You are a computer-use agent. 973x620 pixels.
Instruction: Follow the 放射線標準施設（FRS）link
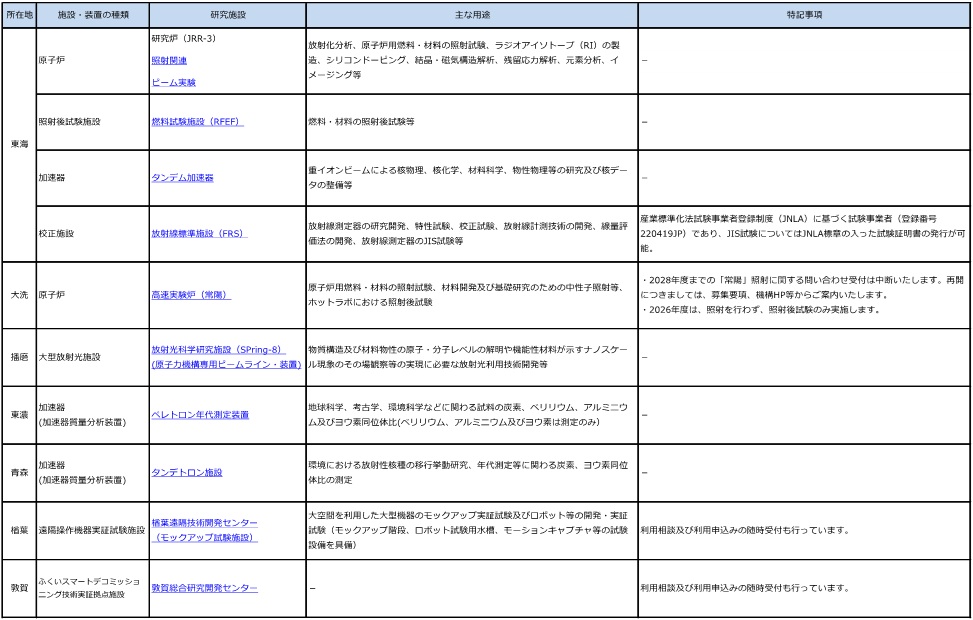199,234
